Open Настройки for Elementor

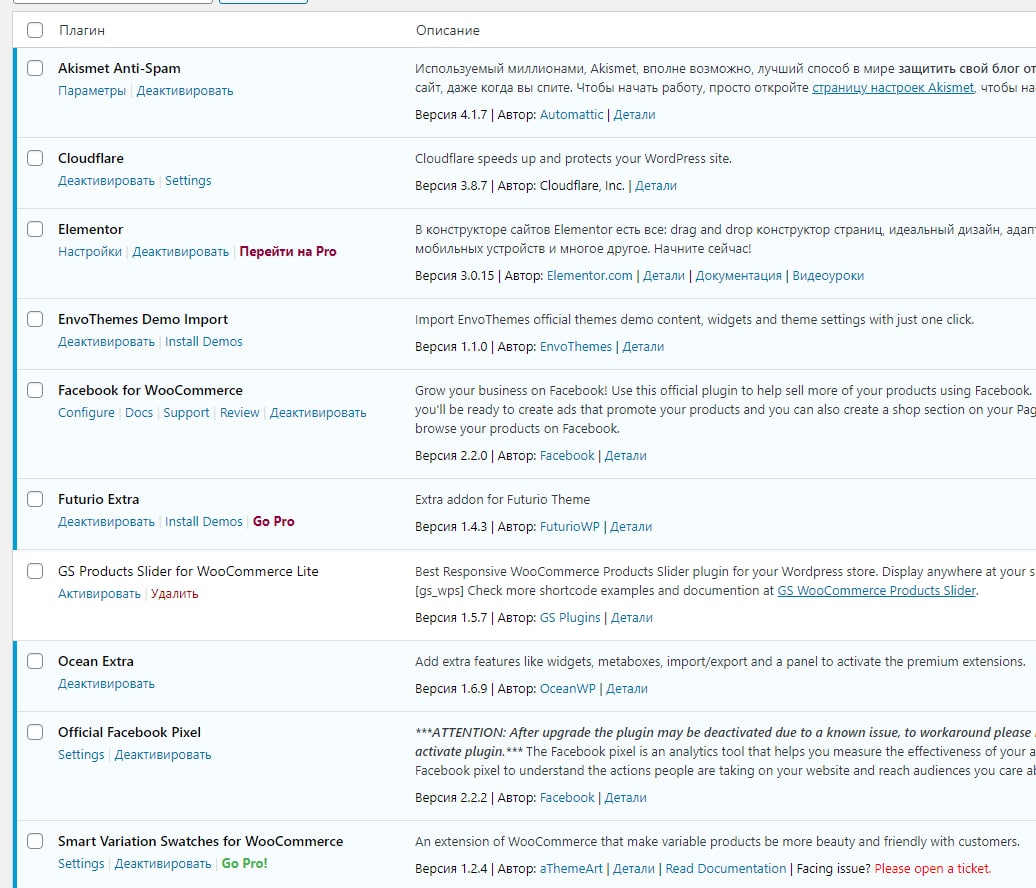click(x=90, y=251)
